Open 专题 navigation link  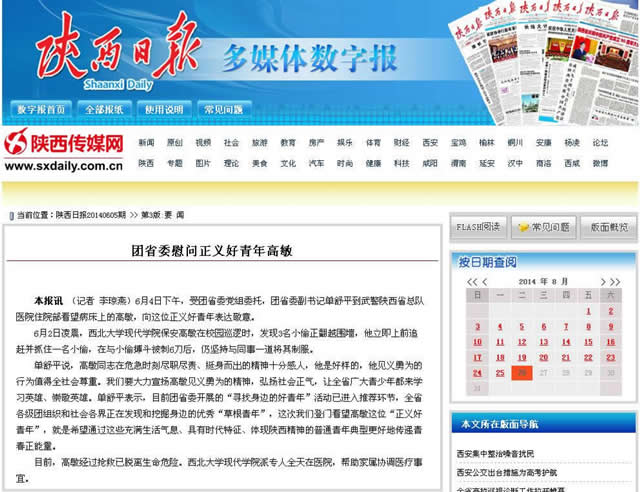(x=175, y=163)
